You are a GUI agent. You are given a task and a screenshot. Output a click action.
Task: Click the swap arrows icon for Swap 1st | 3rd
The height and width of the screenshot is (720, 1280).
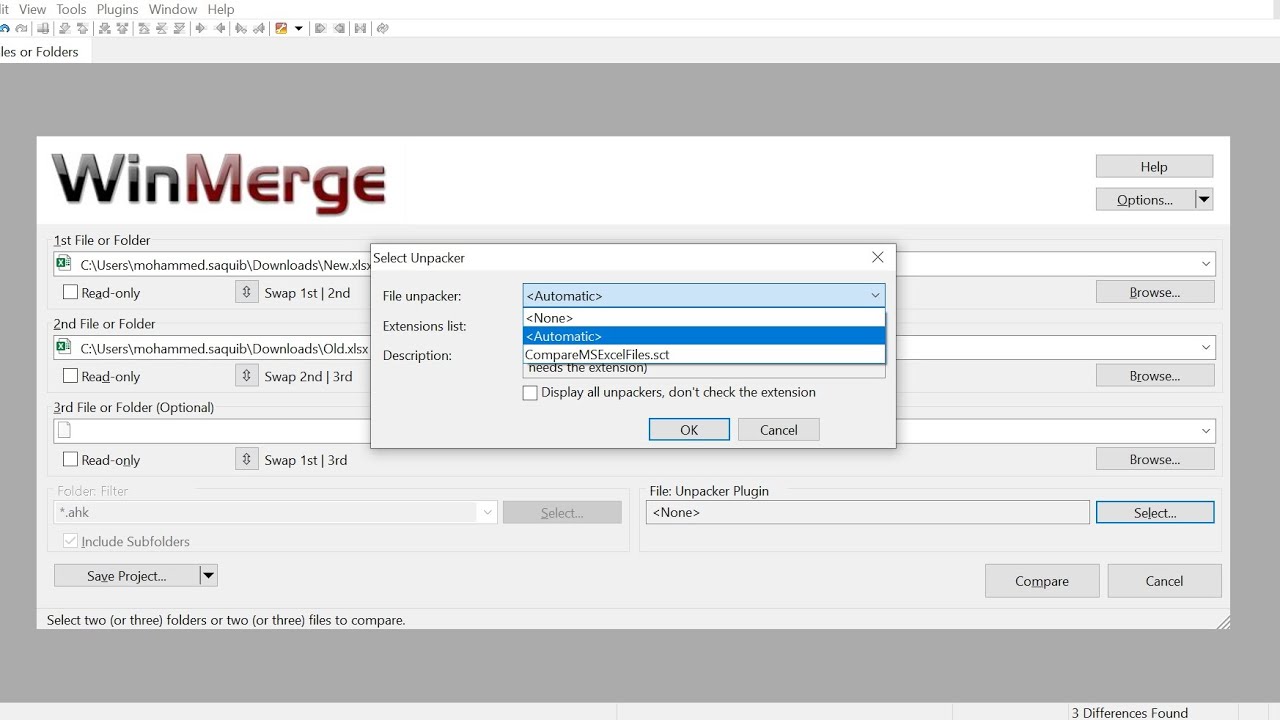pyautogui.click(x=246, y=459)
